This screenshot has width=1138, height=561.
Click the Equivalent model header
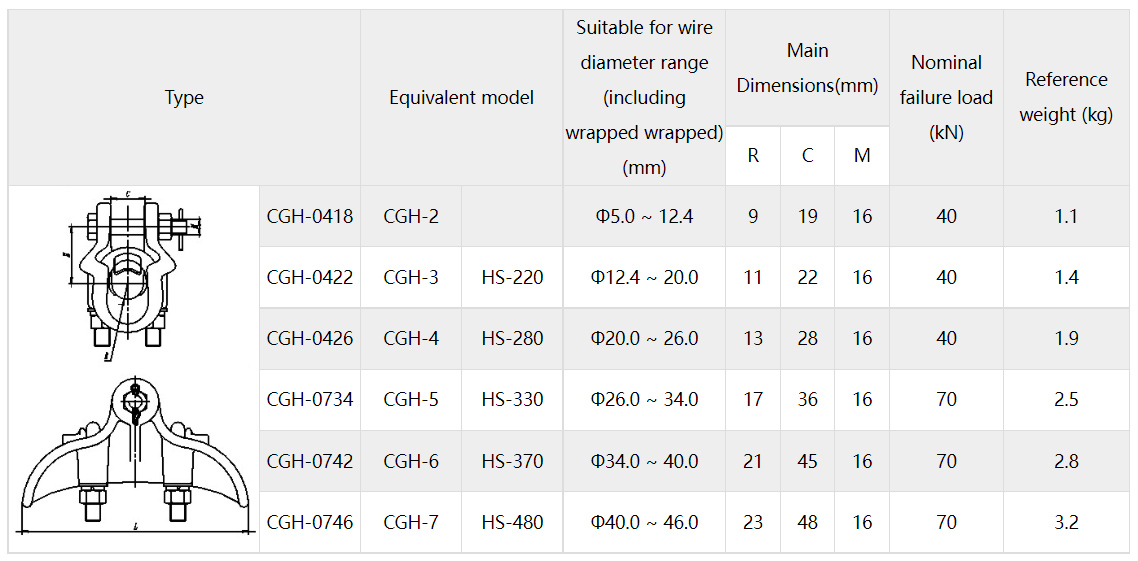[462, 98]
